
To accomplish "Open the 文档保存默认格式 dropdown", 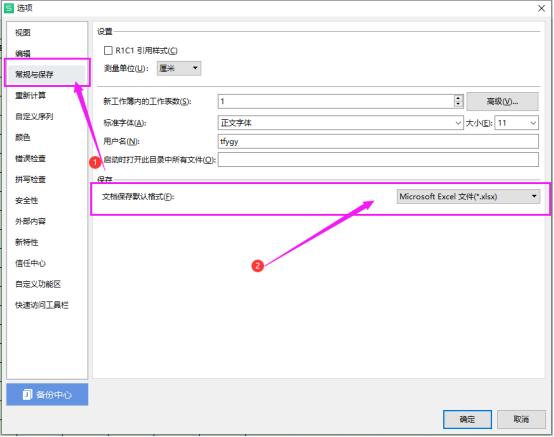I will pyautogui.click(x=468, y=196).
